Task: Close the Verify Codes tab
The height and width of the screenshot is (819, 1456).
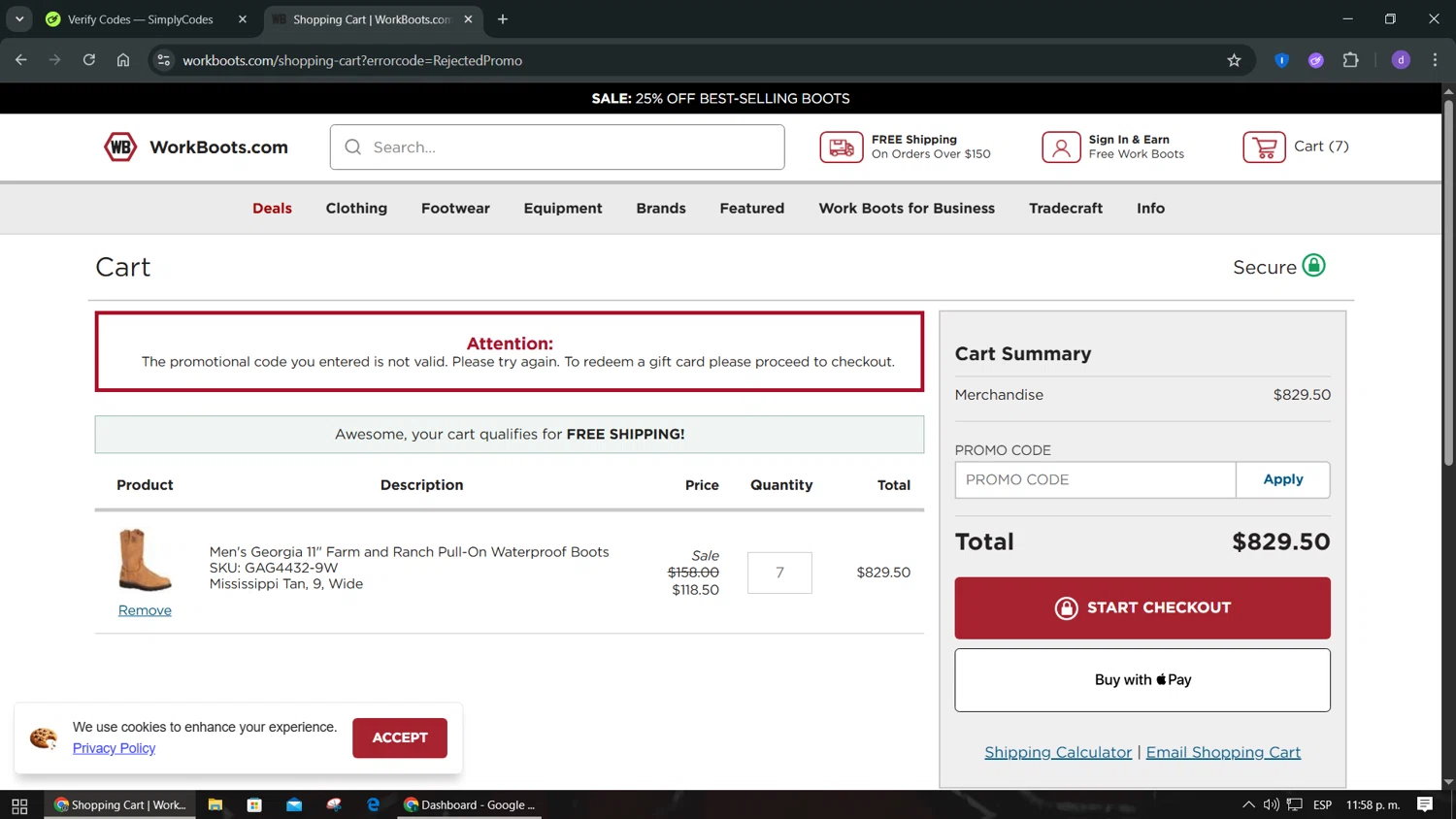Action: [242, 19]
